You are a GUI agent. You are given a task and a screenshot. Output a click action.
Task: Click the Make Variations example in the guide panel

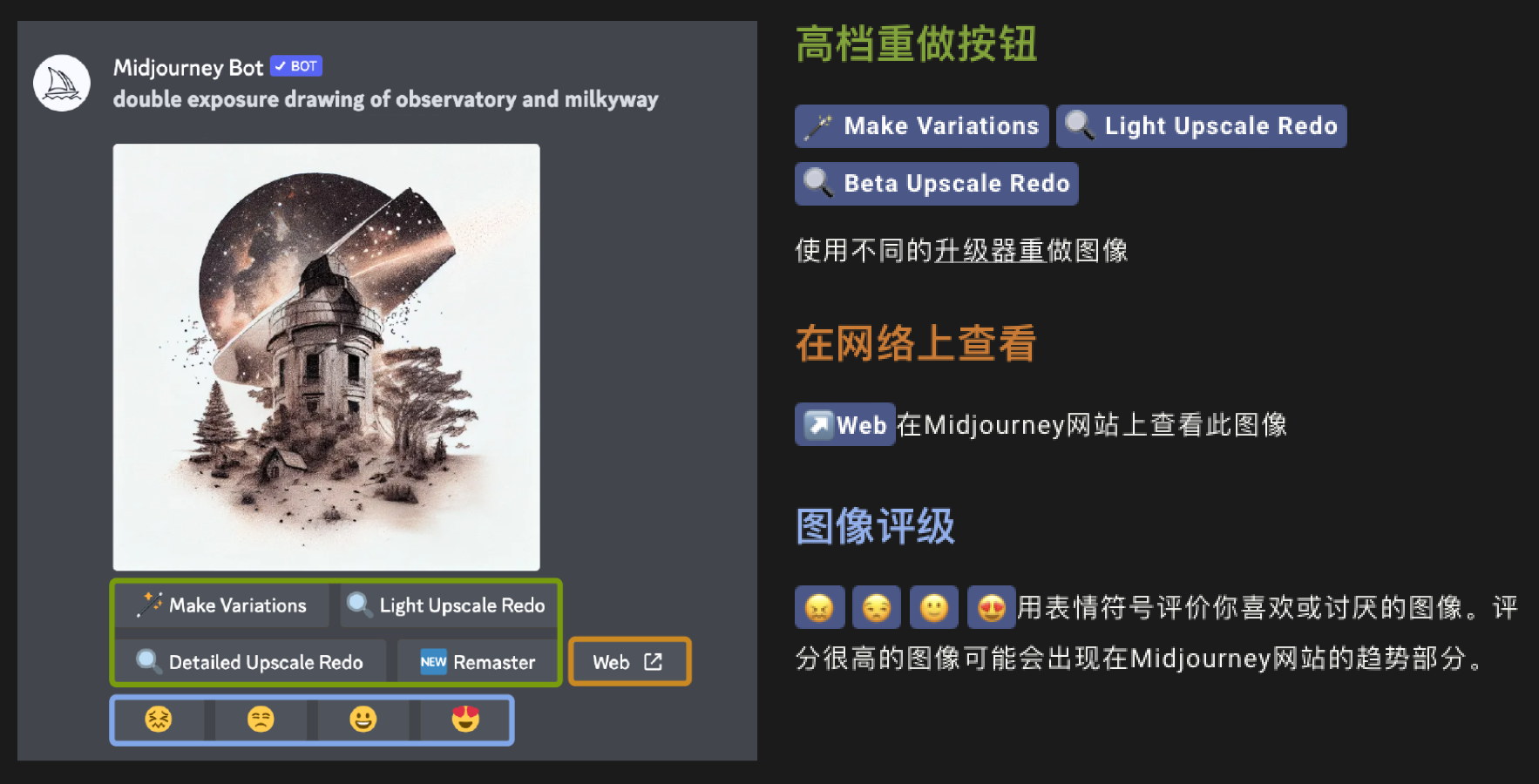click(922, 126)
